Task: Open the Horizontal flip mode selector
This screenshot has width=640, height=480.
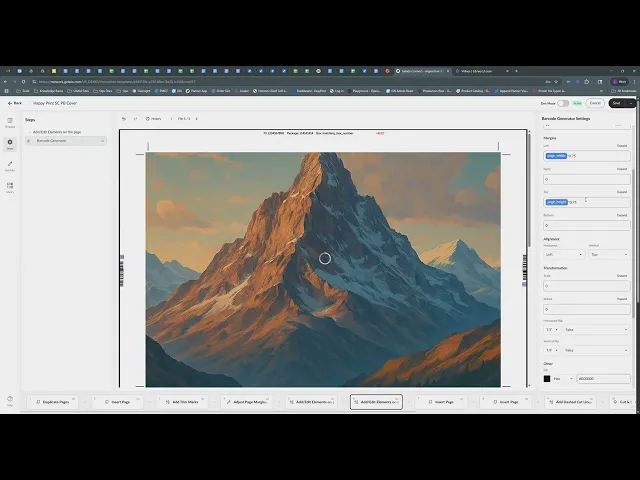Action: 551,329
